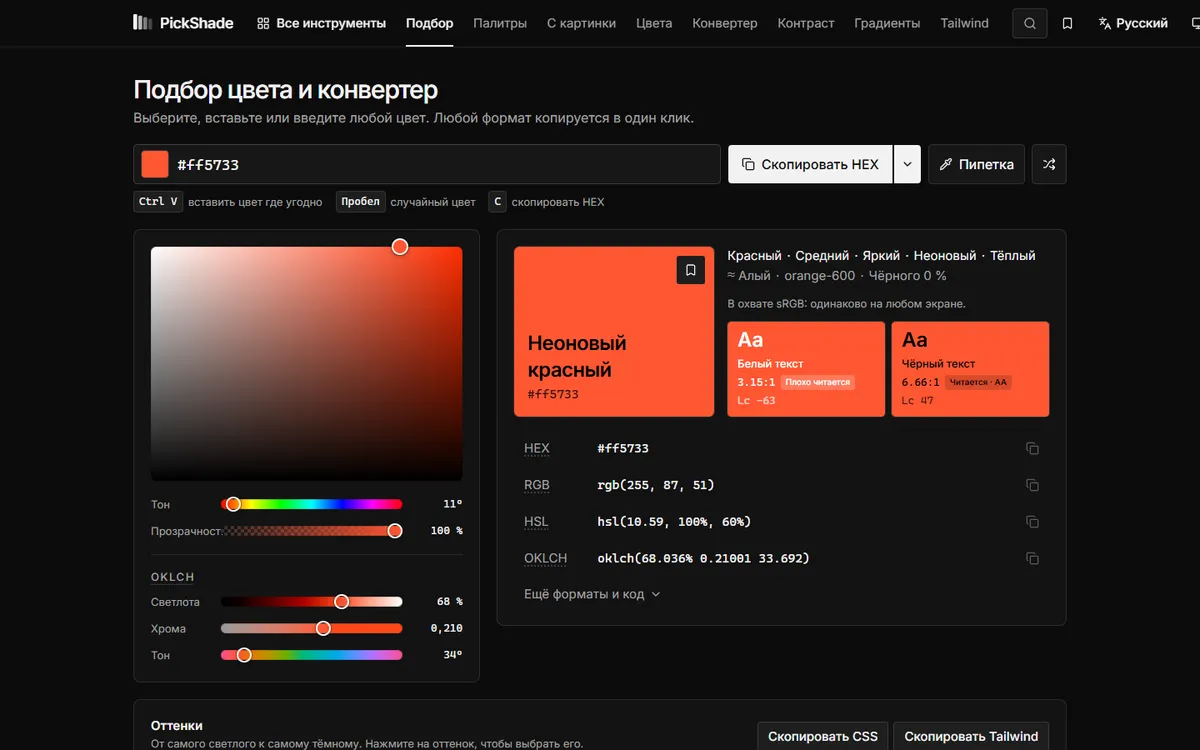Click the hue value 11°
The width and height of the screenshot is (1200, 750).
click(x=452, y=504)
